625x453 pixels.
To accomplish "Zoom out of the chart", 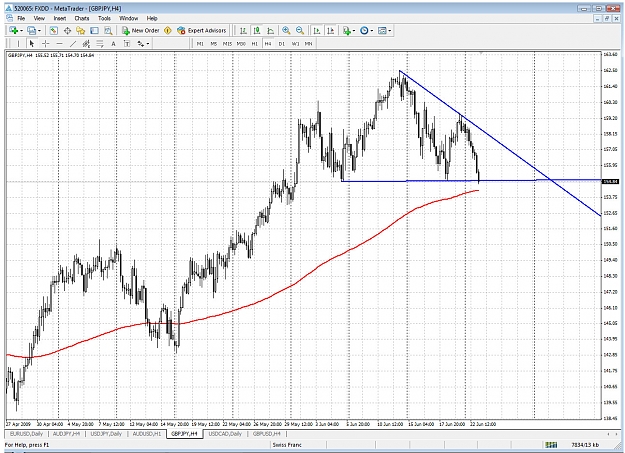I will [300, 30].
